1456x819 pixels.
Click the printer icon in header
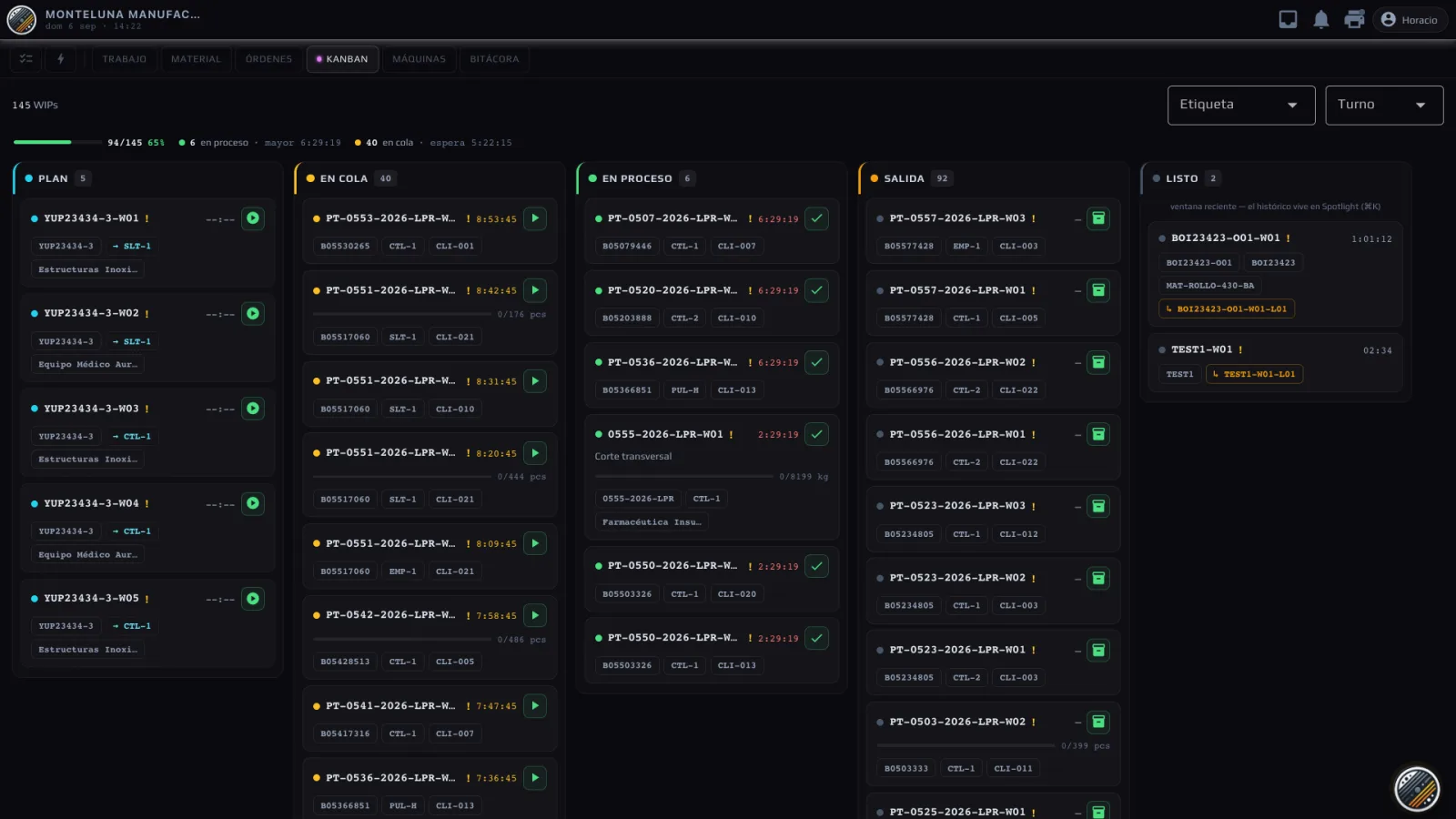[x=1354, y=19]
